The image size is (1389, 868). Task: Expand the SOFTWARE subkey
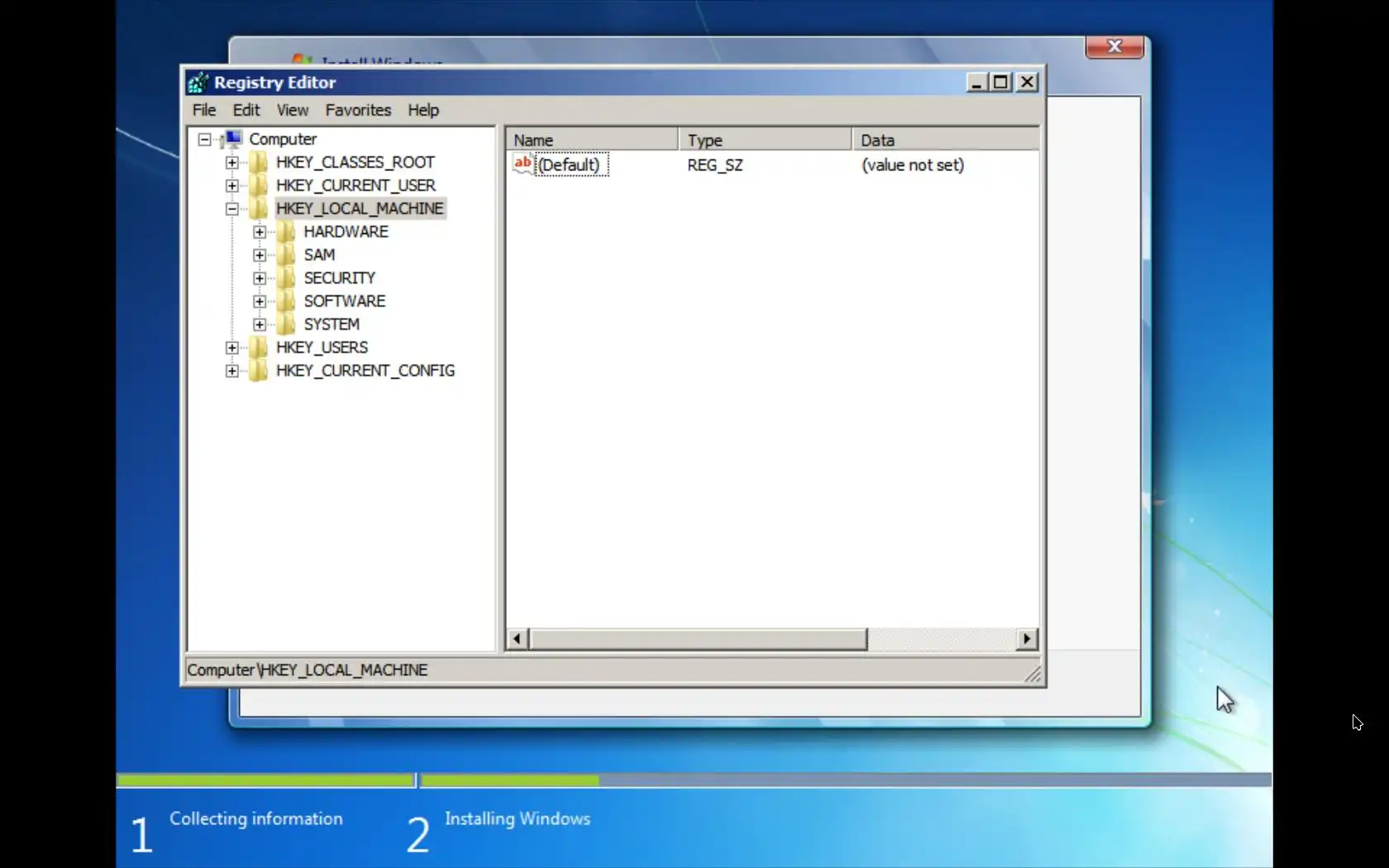click(260, 302)
